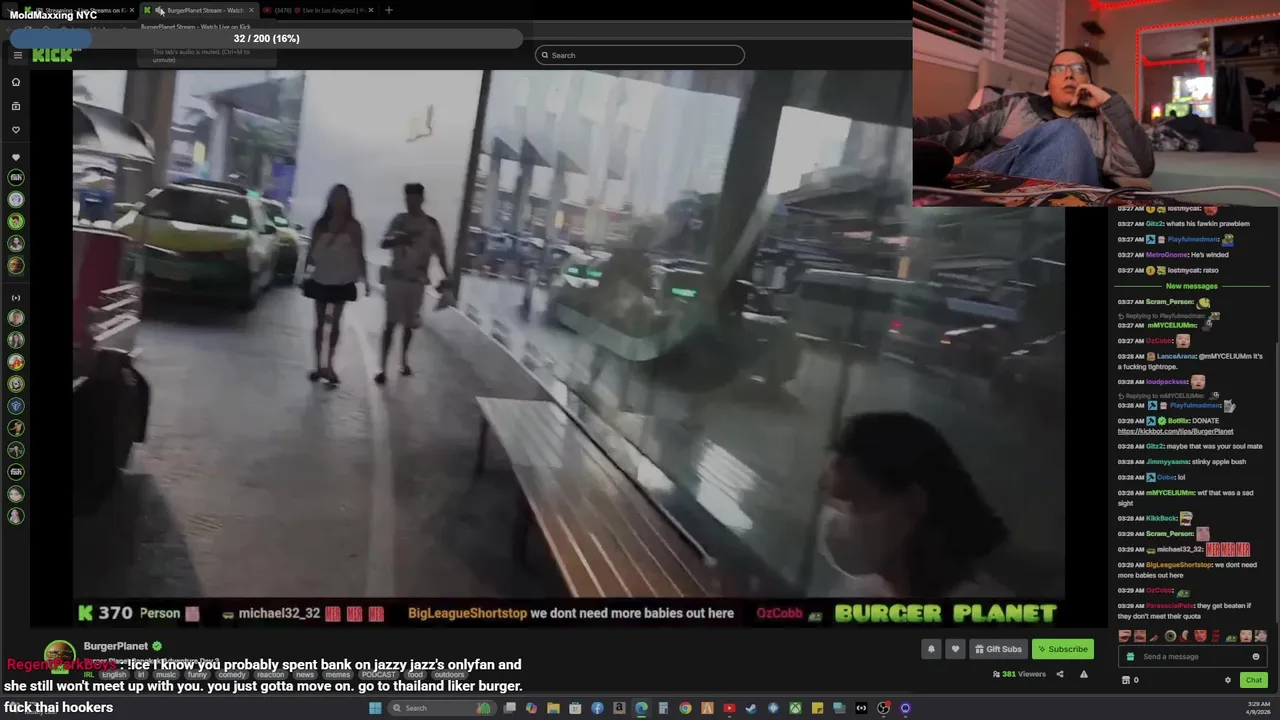Open the Chrome icon on the taskbar
Viewport: 1280px width, 720px height.
(x=685, y=708)
